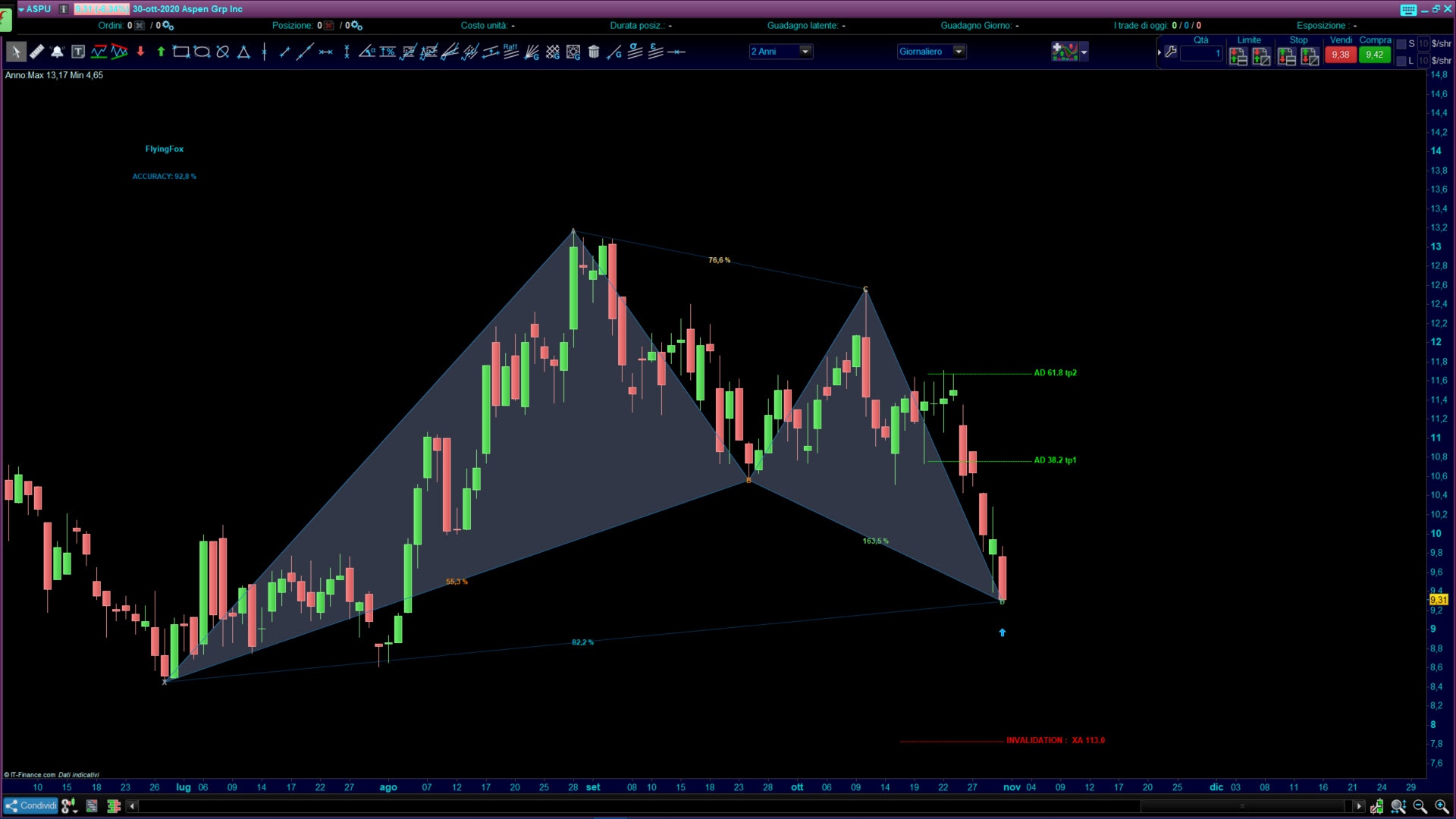Select the Raff regression channel tool
The height and width of the screenshot is (819, 1456).
pos(510,52)
